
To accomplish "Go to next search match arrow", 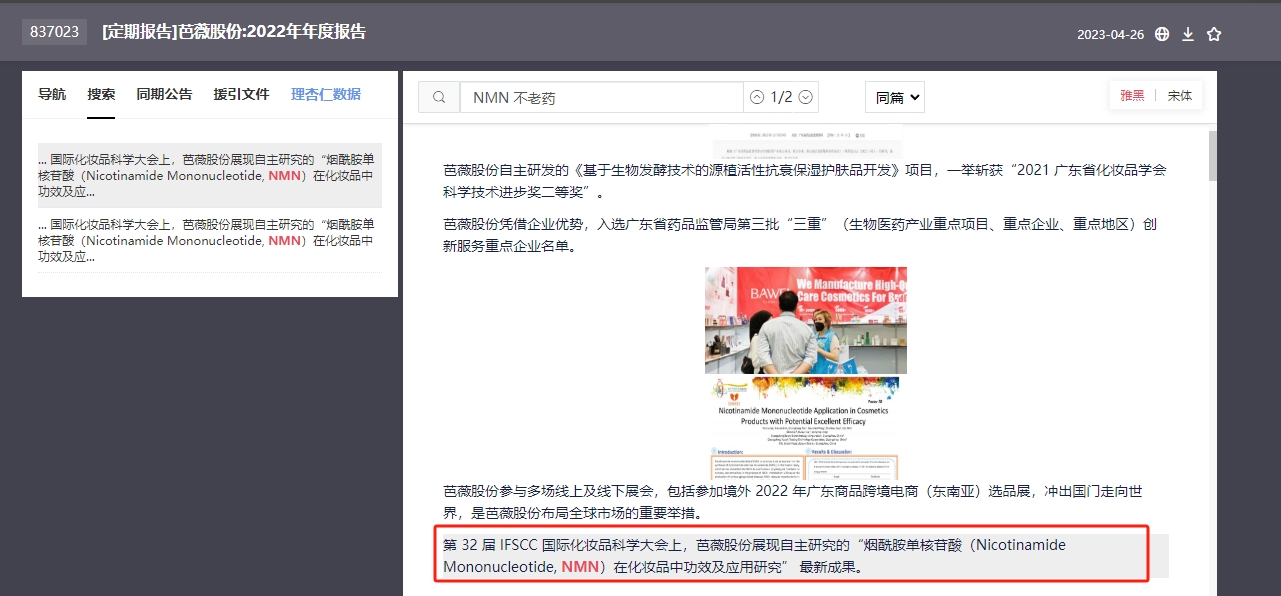I will 806,97.
